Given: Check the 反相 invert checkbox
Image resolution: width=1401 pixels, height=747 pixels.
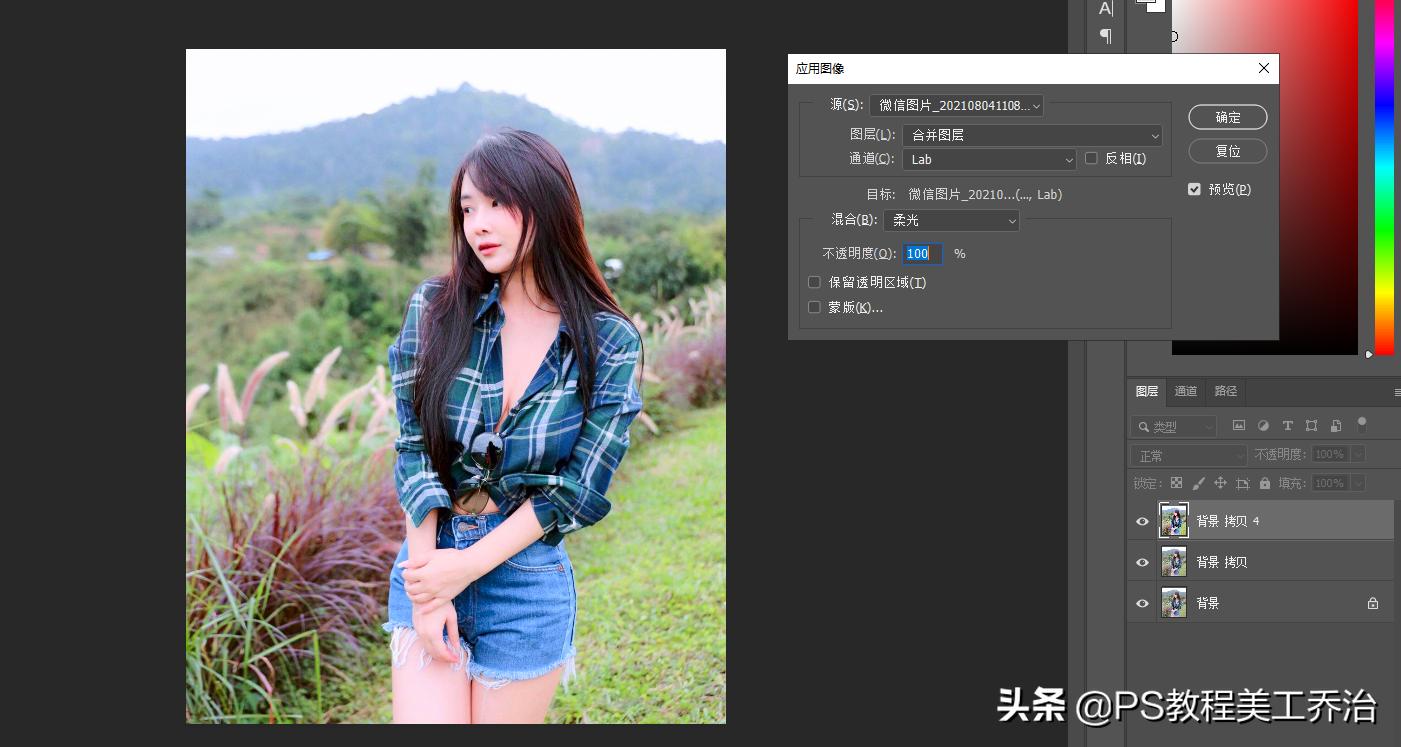Looking at the screenshot, I should [1091, 158].
